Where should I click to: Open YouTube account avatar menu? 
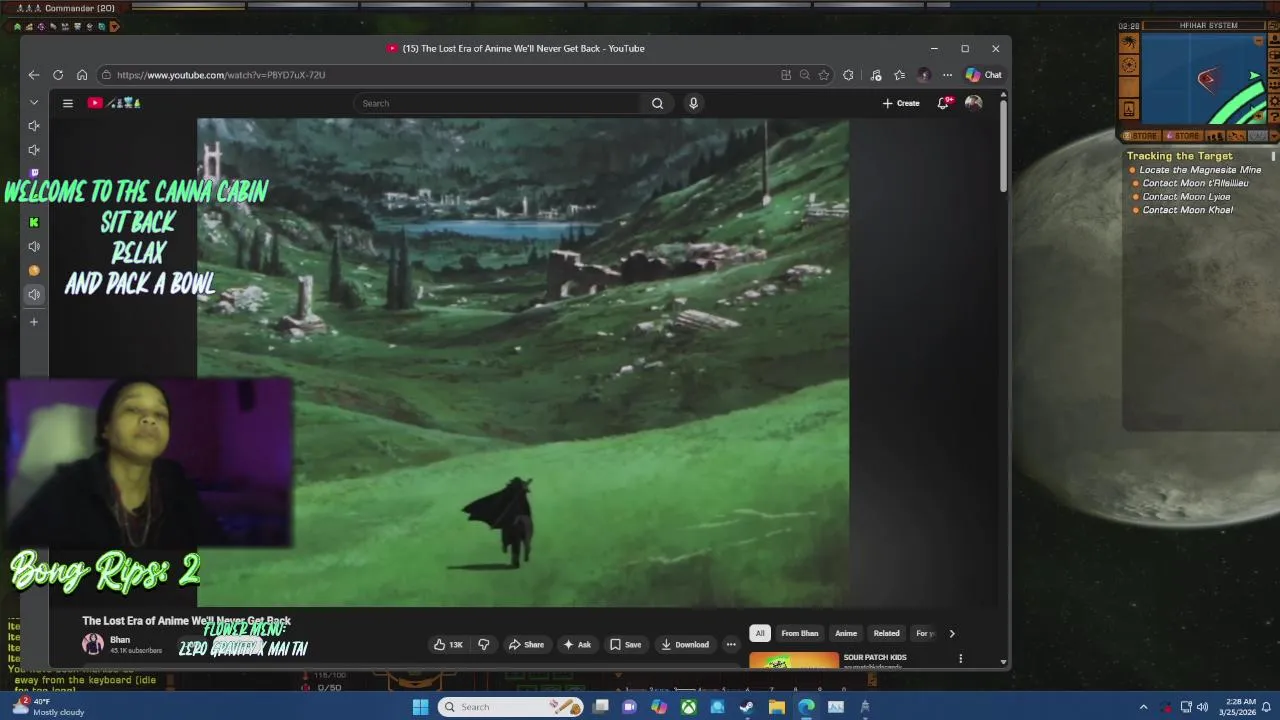(x=973, y=103)
